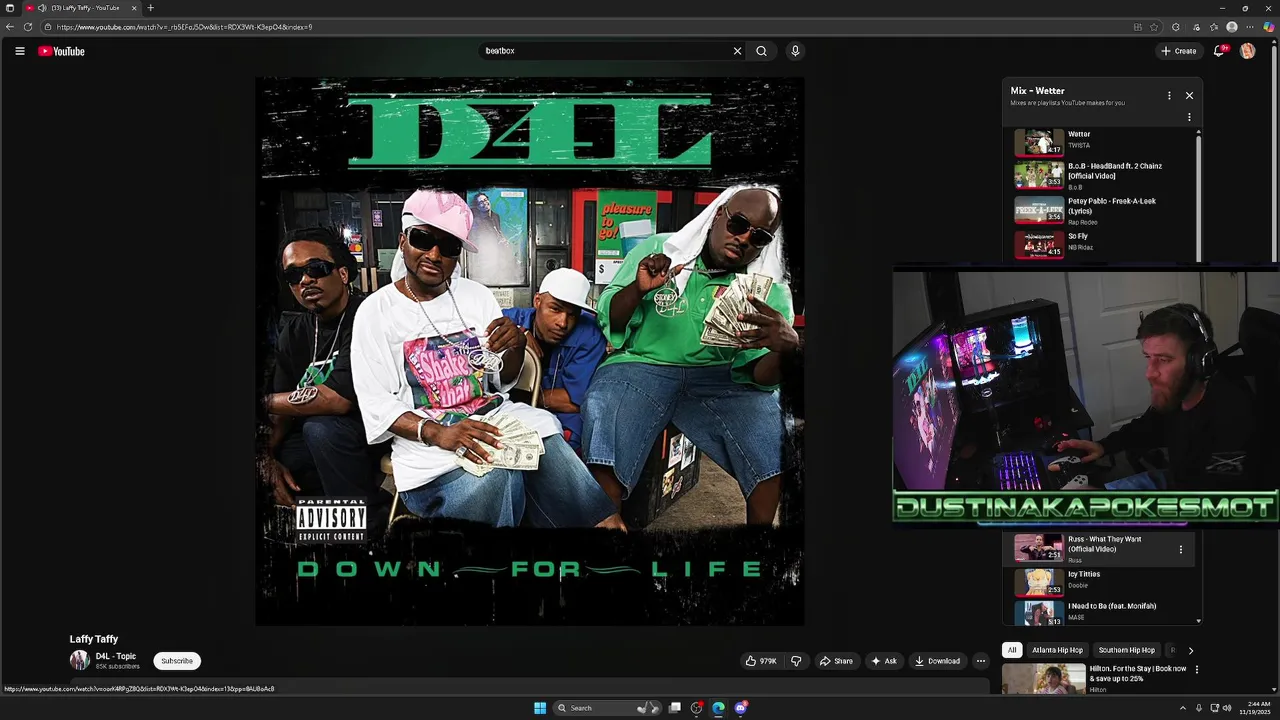This screenshot has width=1280, height=720.
Task: Click the Create button
Action: (x=1178, y=51)
